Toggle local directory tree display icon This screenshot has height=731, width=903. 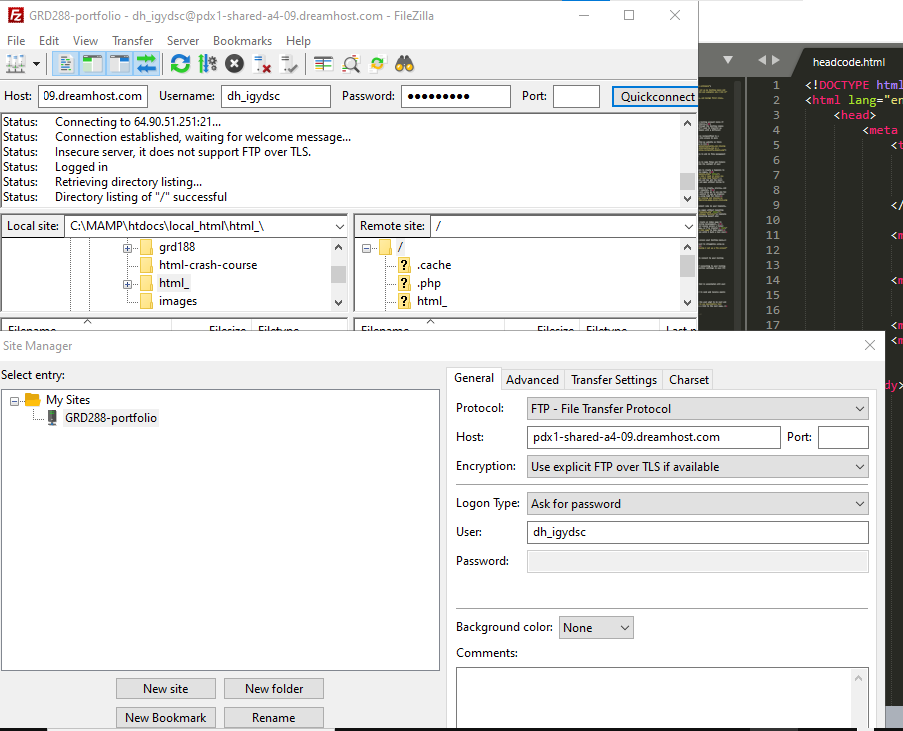(x=92, y=64)
